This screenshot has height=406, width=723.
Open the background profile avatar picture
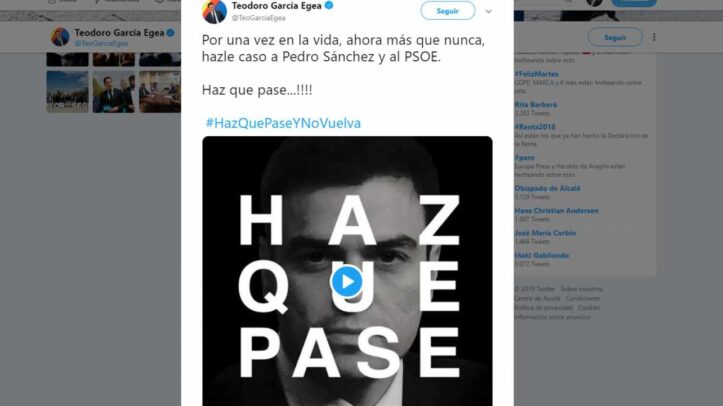click(60, 37)
